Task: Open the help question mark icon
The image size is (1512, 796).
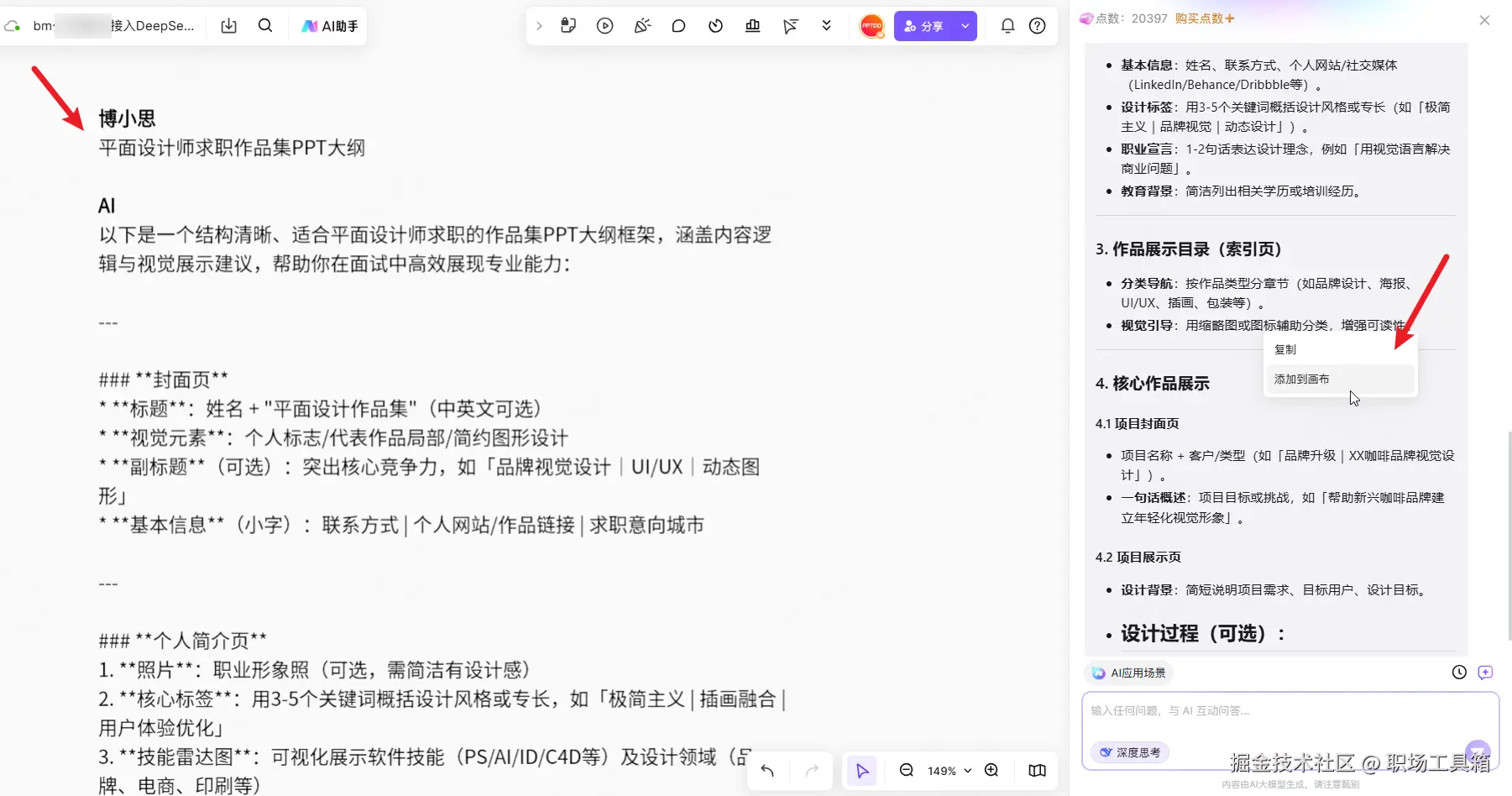Action: click(x=1038, y=26)
